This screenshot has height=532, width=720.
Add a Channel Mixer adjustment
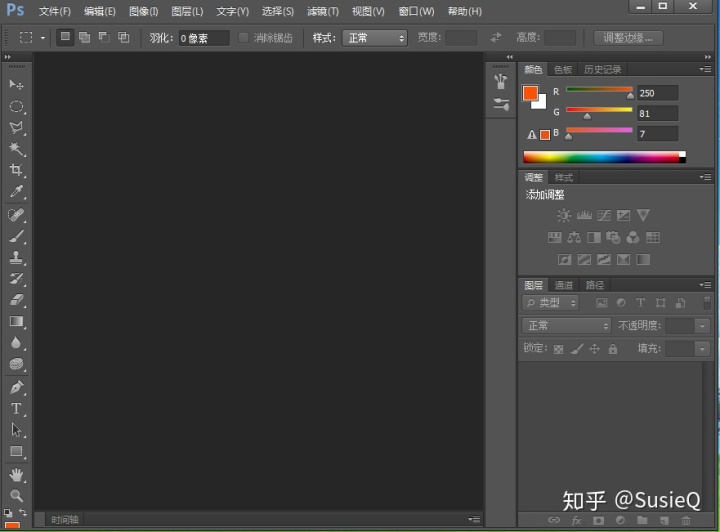click(x=633, y=237)
